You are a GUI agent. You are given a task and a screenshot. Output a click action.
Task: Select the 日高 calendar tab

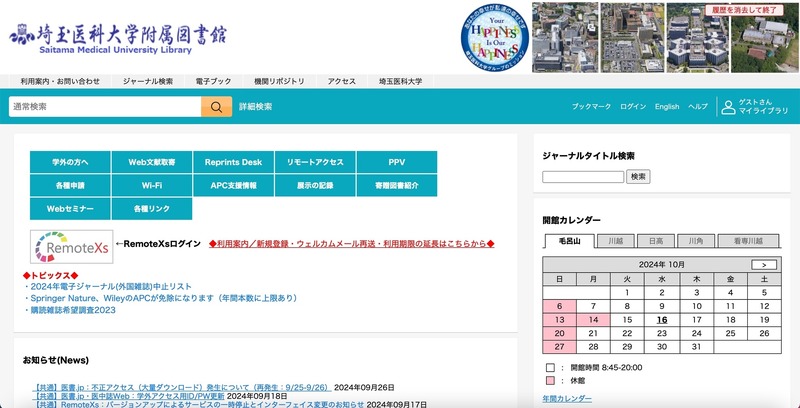(655, 241)
